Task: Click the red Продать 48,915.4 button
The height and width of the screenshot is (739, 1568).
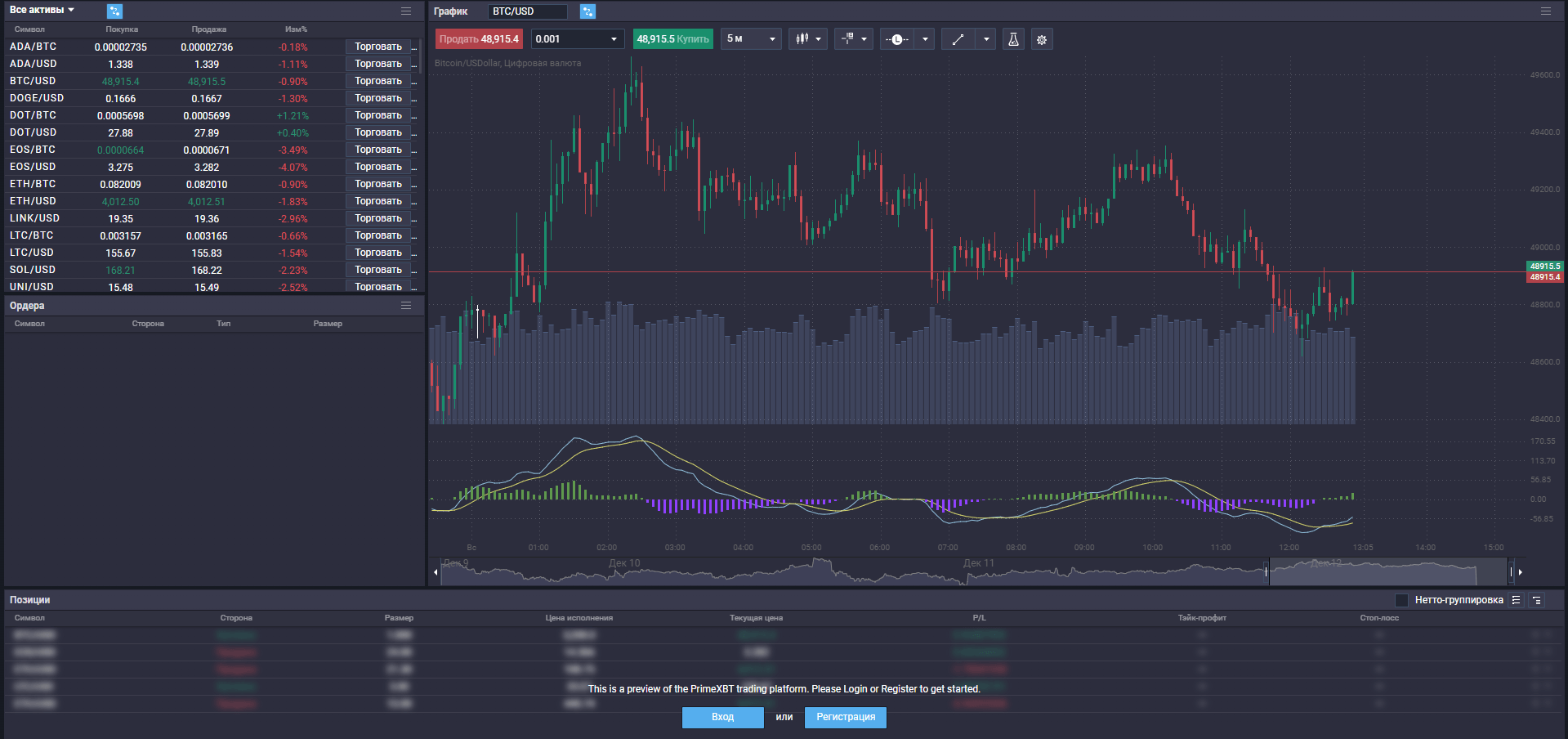Action: (479, 39)
